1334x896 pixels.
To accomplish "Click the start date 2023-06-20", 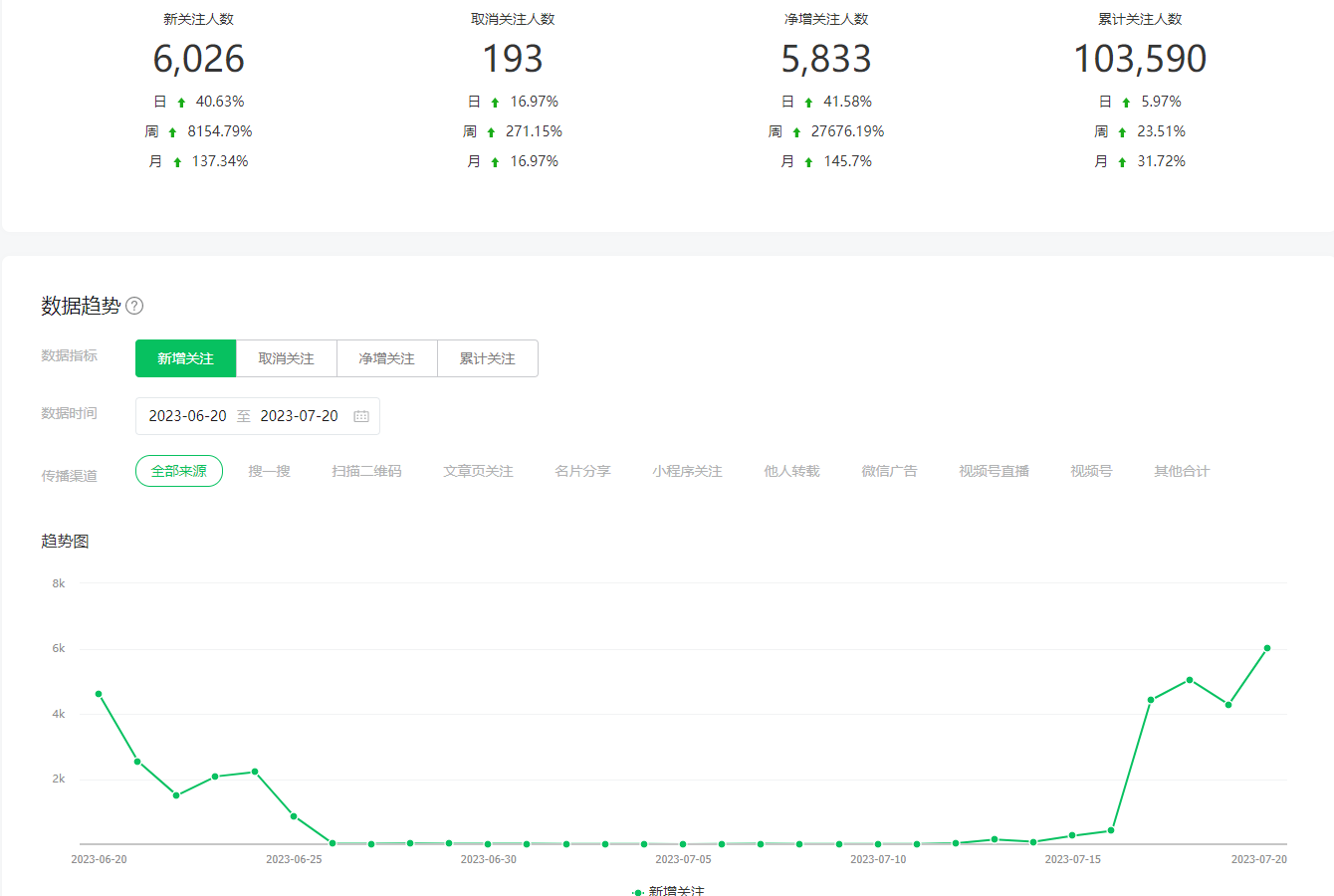I will 187,416.
